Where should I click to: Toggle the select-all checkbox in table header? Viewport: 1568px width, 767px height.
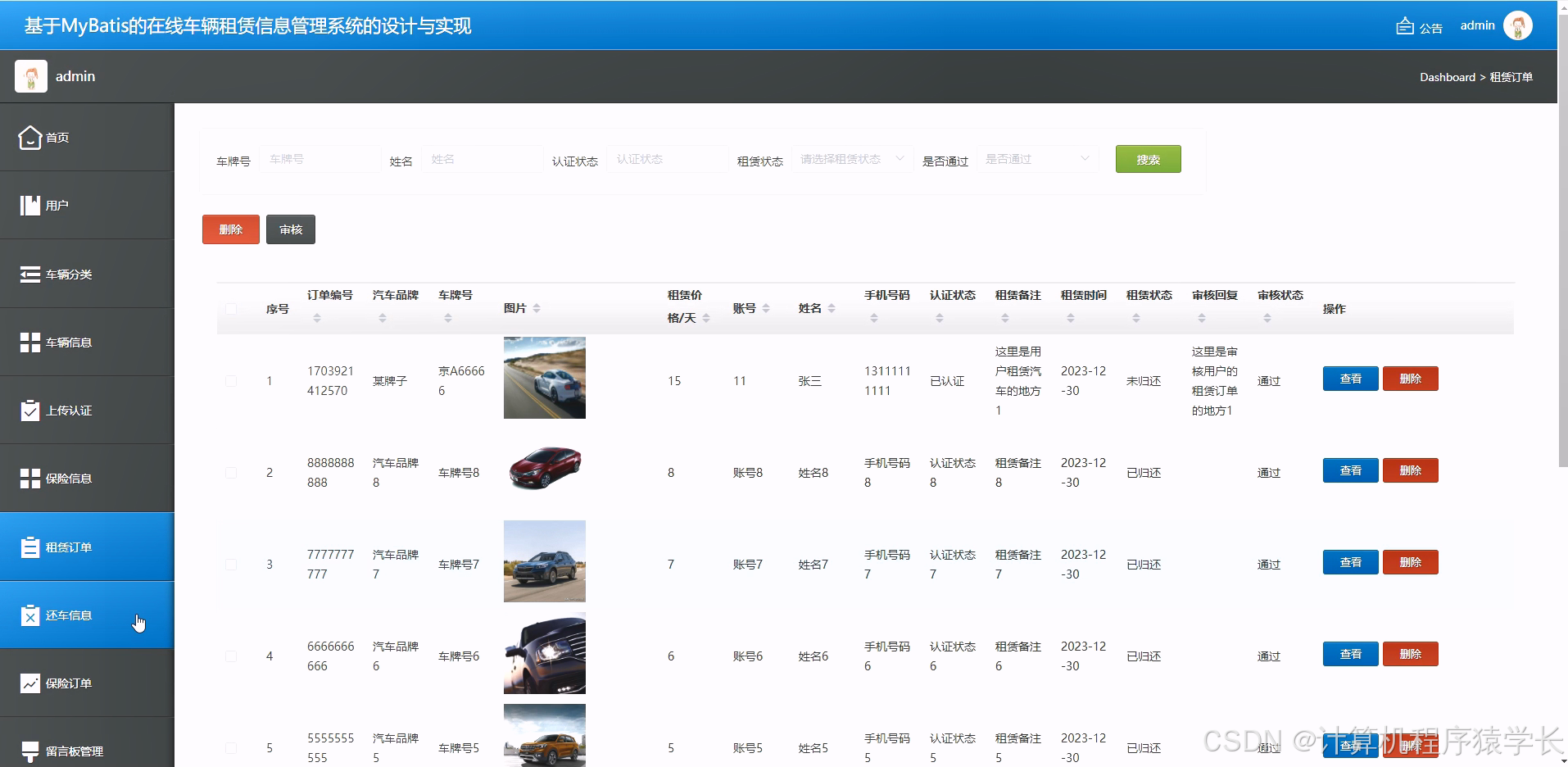231,309
